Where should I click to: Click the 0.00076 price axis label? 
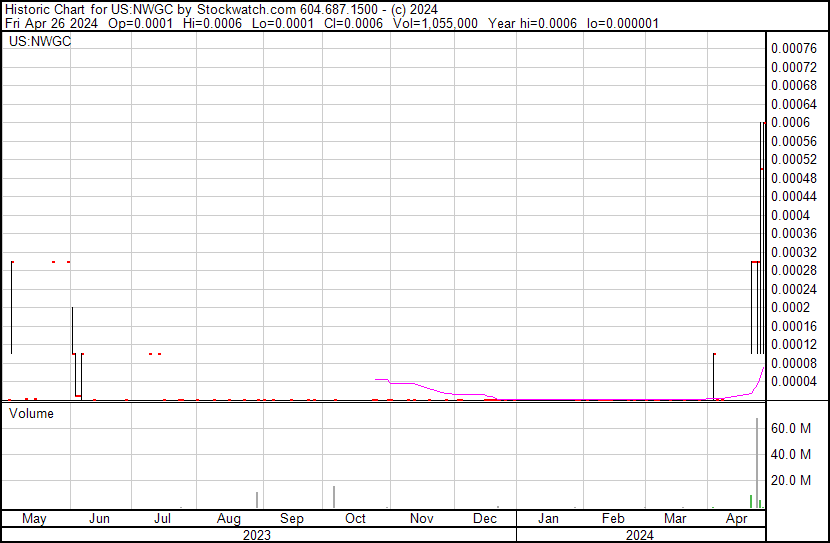pyautogui.click(x=793, y=48)
